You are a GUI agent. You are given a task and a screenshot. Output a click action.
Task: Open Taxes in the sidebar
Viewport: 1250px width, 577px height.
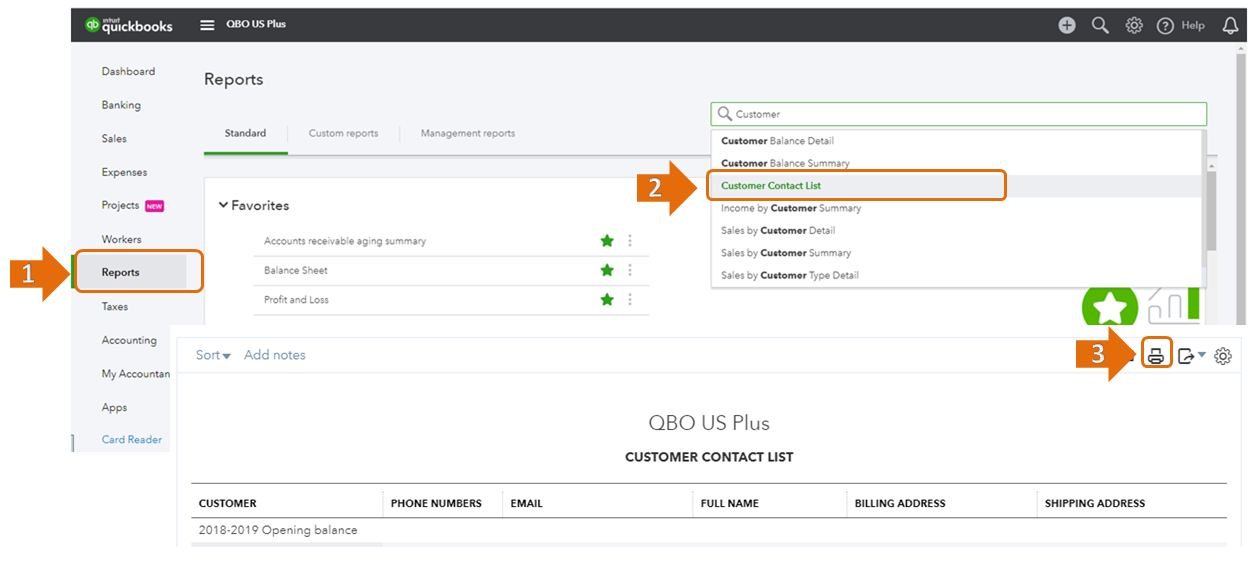pyautogui.click(x=115, y=306)
